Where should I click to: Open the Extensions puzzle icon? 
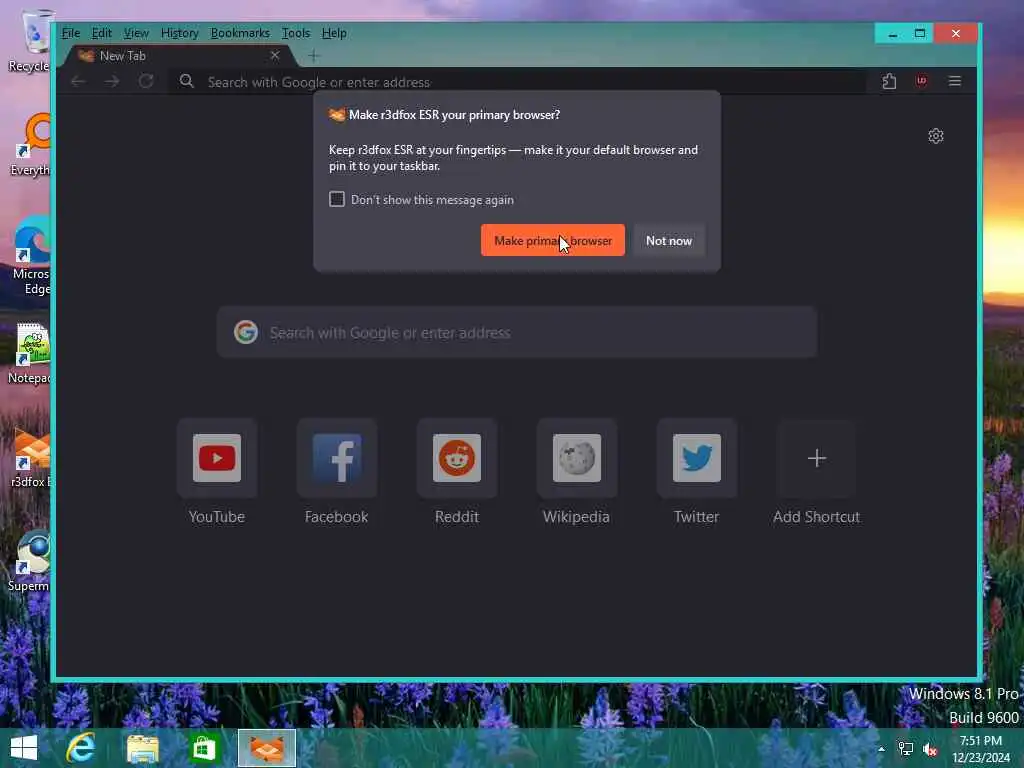click(x=889, y=82)
